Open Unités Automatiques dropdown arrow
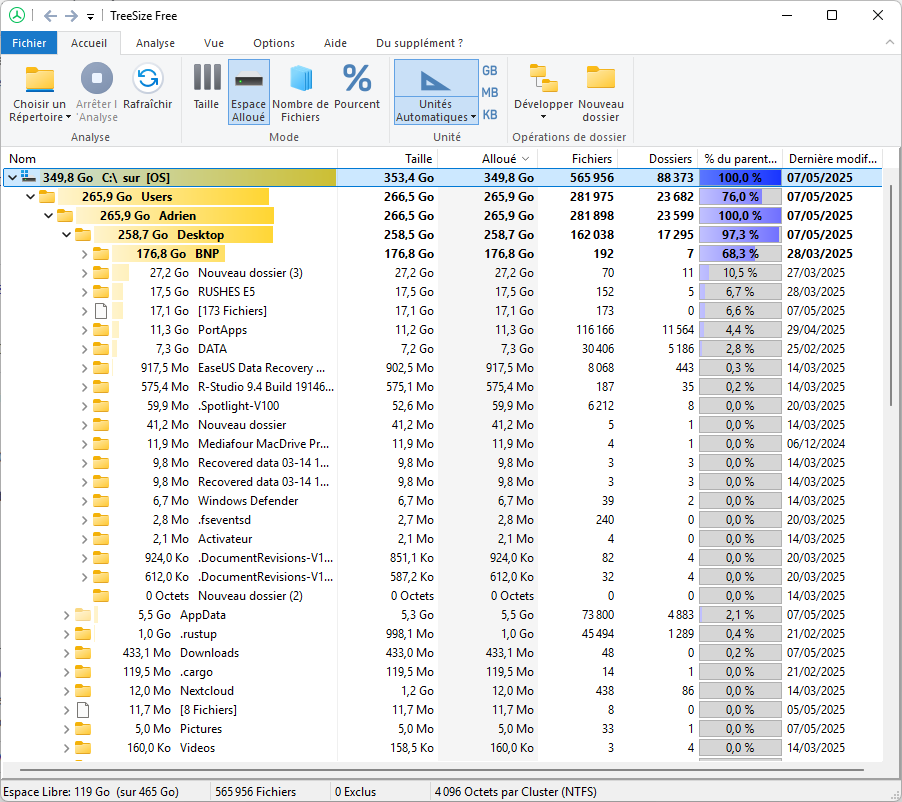902x802 pixels. click(x=473, y=117)
